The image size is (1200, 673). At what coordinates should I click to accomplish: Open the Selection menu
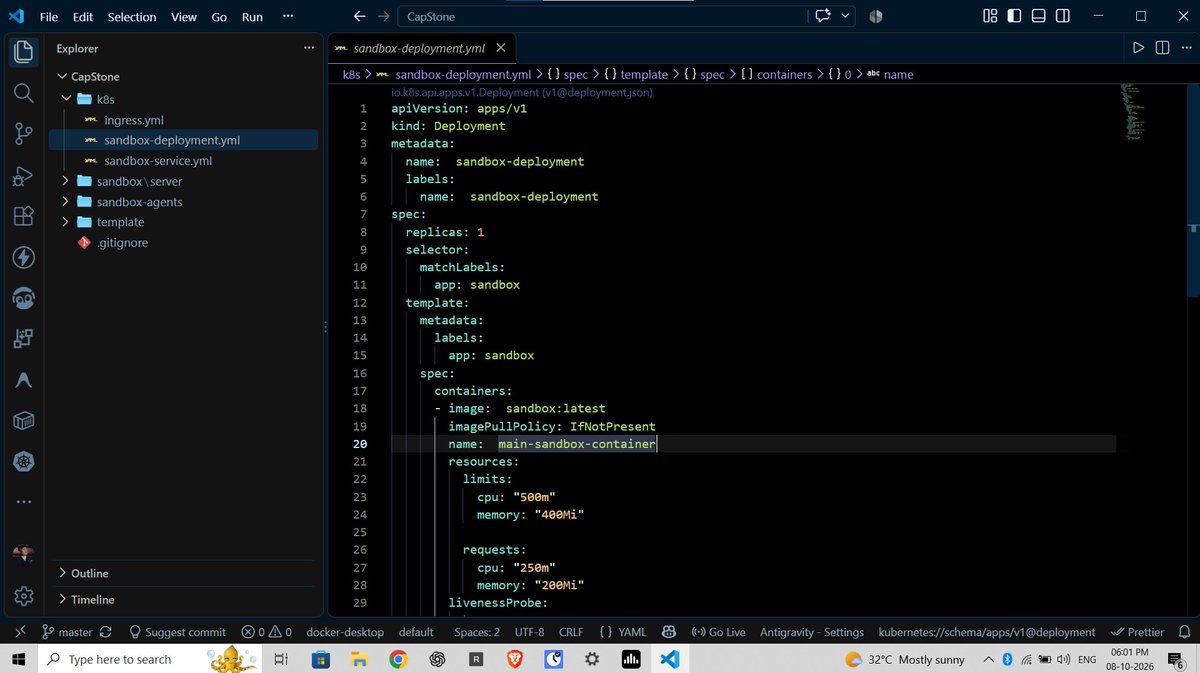pos(132,17)
